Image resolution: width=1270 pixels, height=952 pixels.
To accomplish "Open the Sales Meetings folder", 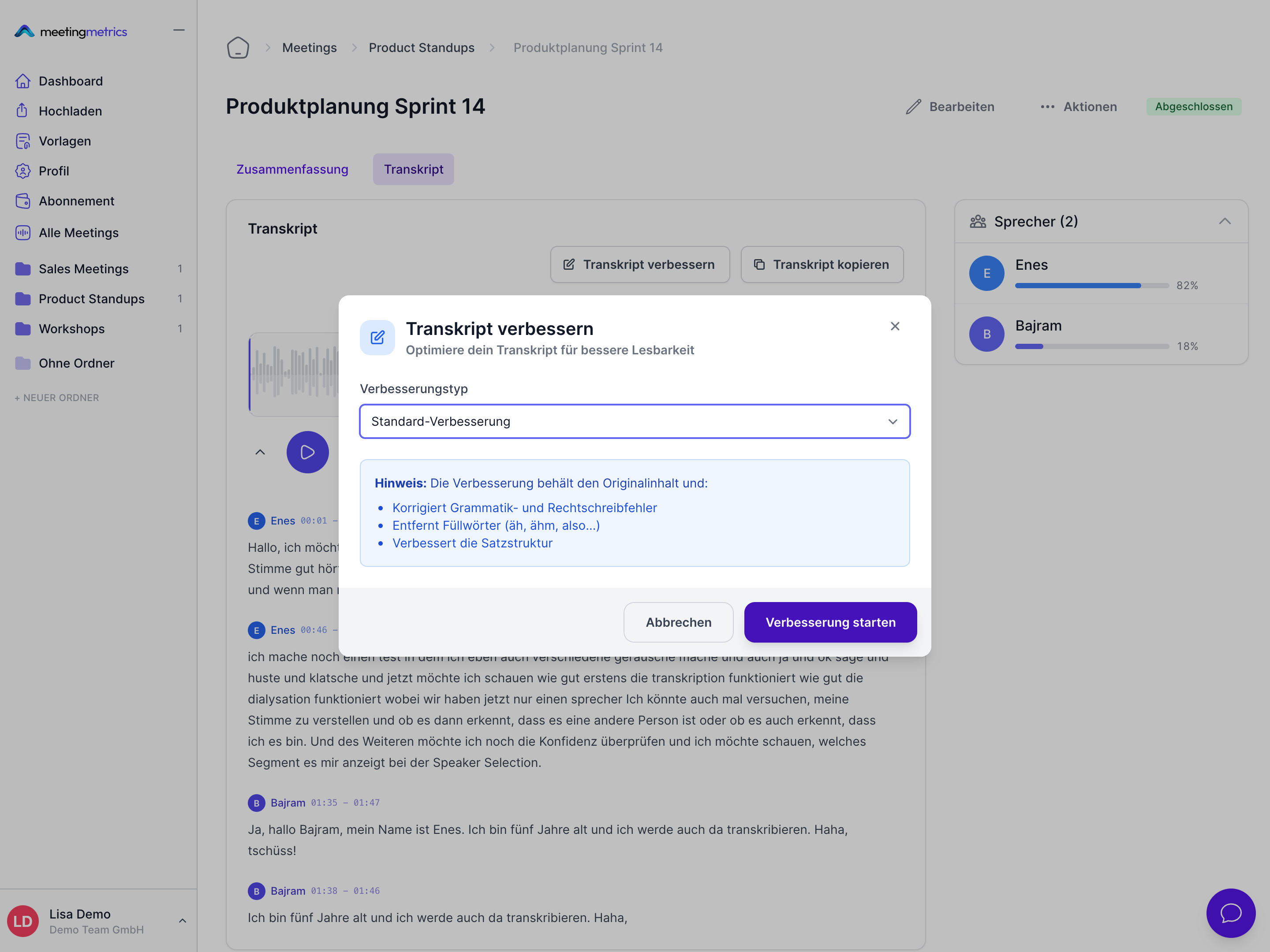I will [83, 268].
